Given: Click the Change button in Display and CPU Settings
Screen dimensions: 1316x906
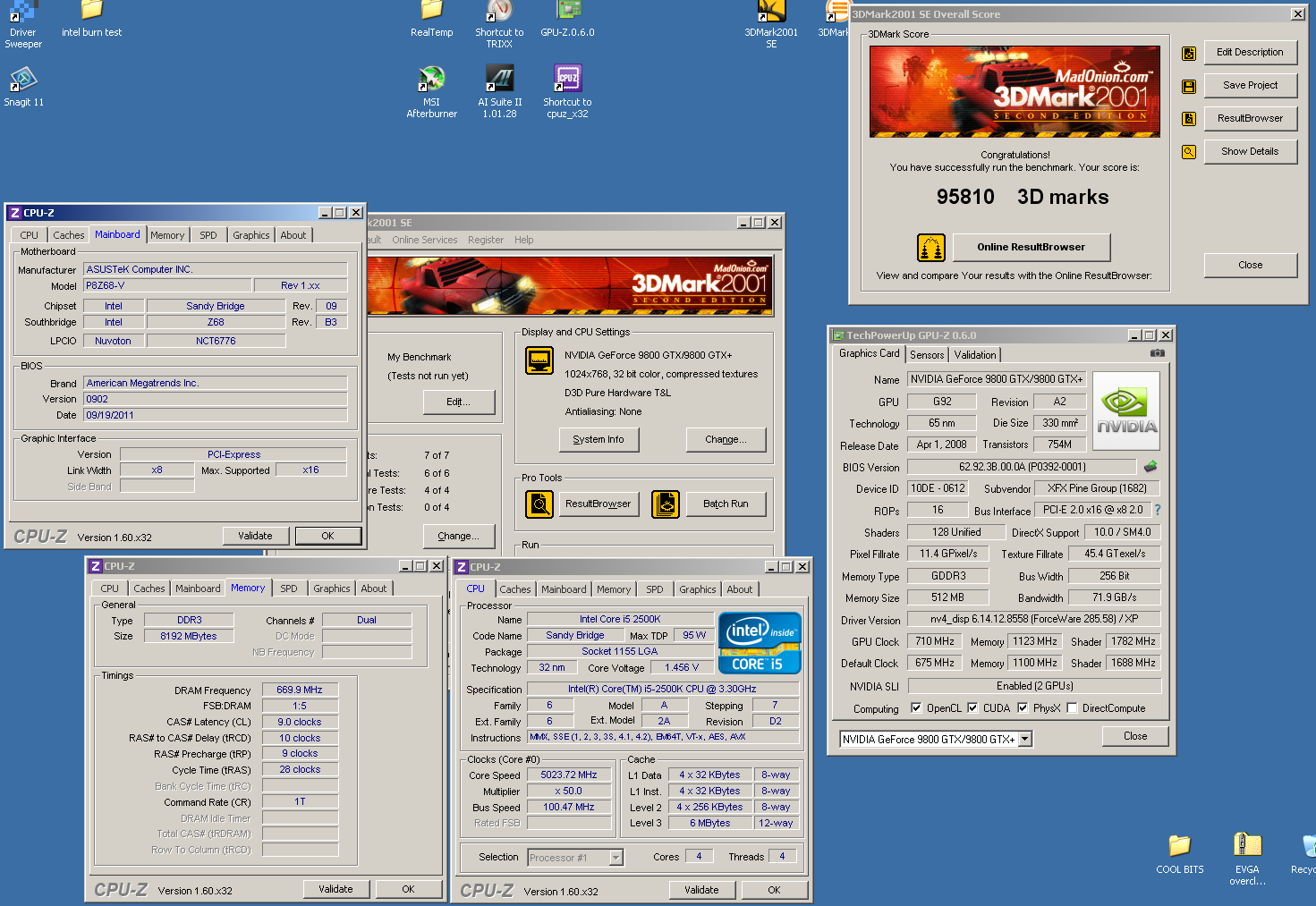Looking at the screenshot, I should (726, 440).
